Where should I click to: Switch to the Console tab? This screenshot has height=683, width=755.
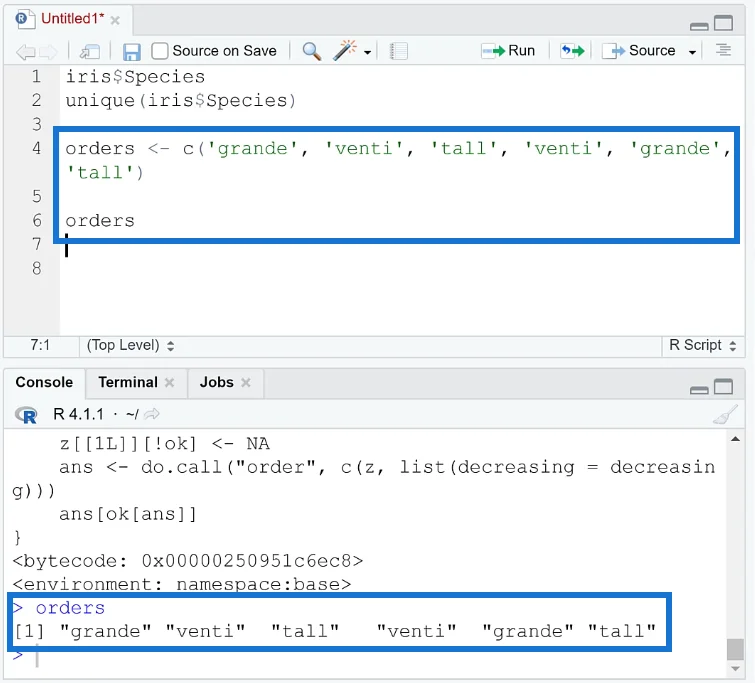point(44,382)
